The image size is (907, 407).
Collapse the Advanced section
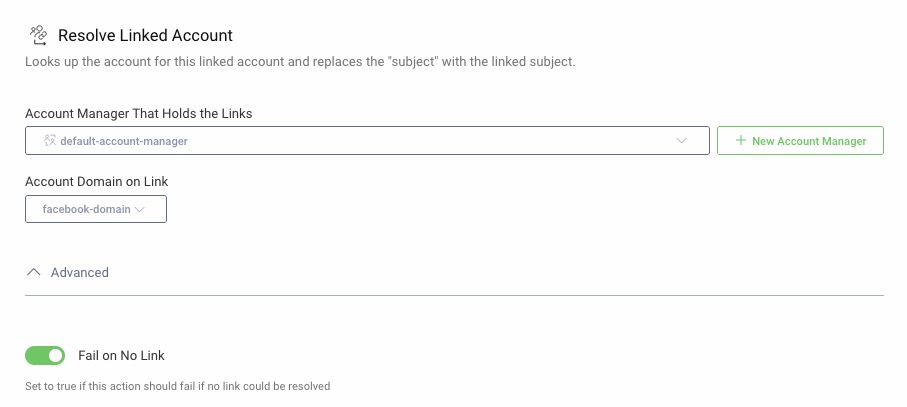click(79, 272)
